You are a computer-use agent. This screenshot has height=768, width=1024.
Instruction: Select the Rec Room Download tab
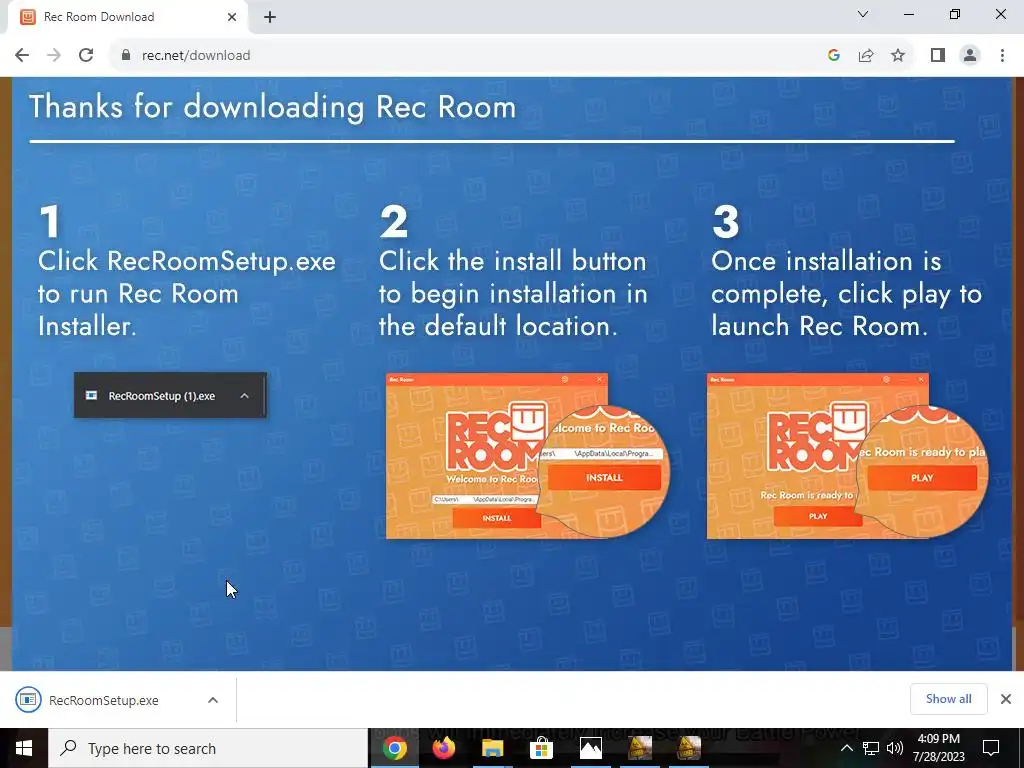click(127, 17)
